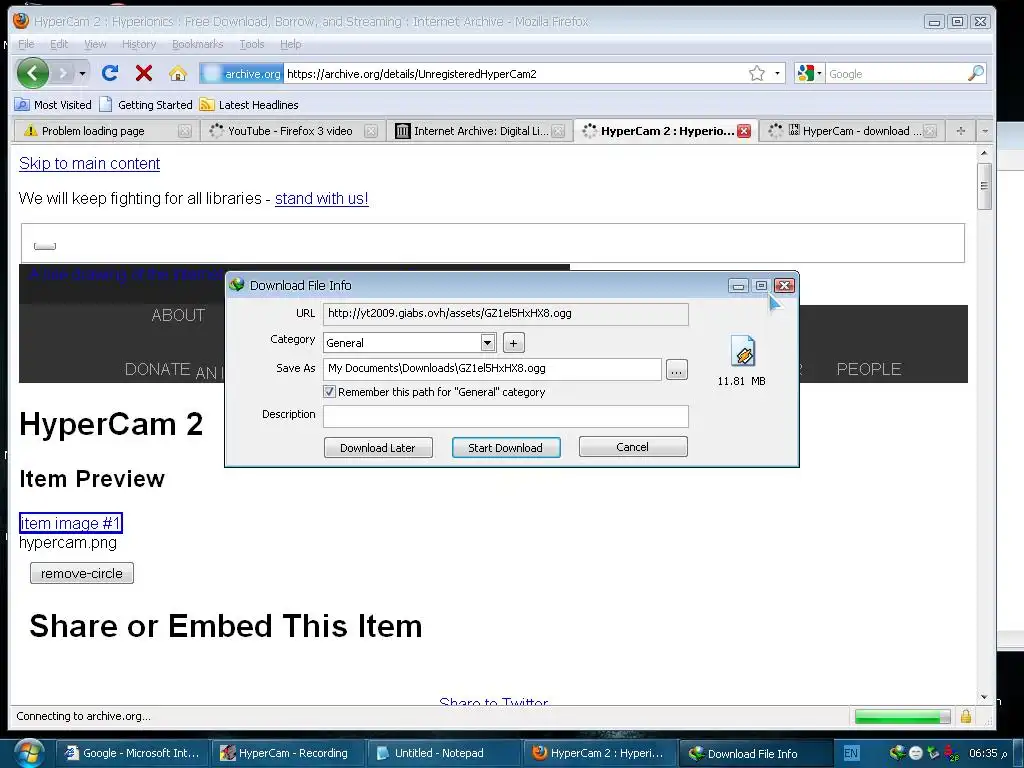Open the View menu
This screenshot has height=768, width=1024.
pyautogui.click(x=95, y=44)
